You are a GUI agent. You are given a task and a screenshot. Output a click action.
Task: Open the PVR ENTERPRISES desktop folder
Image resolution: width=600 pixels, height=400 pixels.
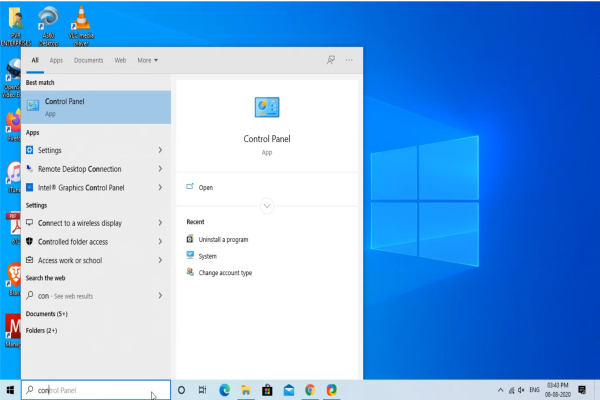pos(16,26)
